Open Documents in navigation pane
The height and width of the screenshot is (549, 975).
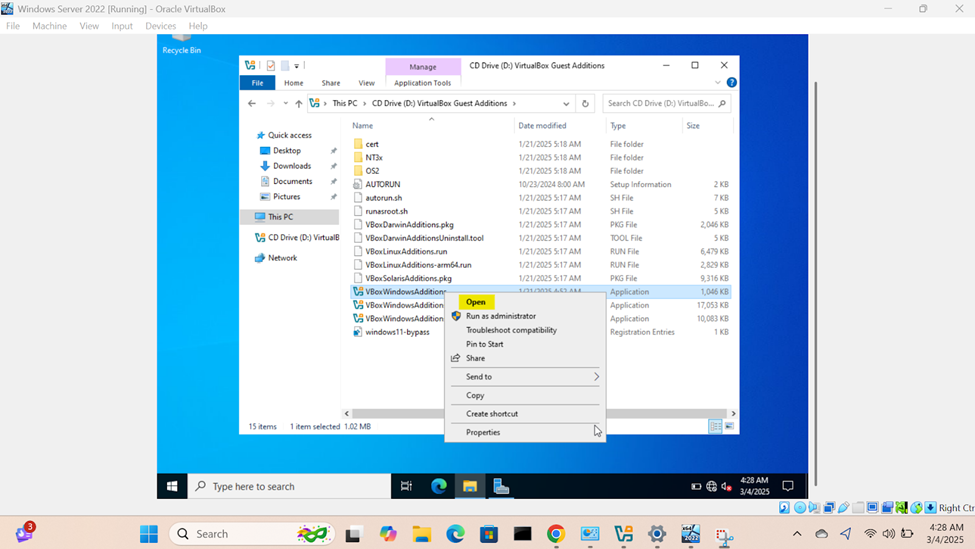pos(292,181)
